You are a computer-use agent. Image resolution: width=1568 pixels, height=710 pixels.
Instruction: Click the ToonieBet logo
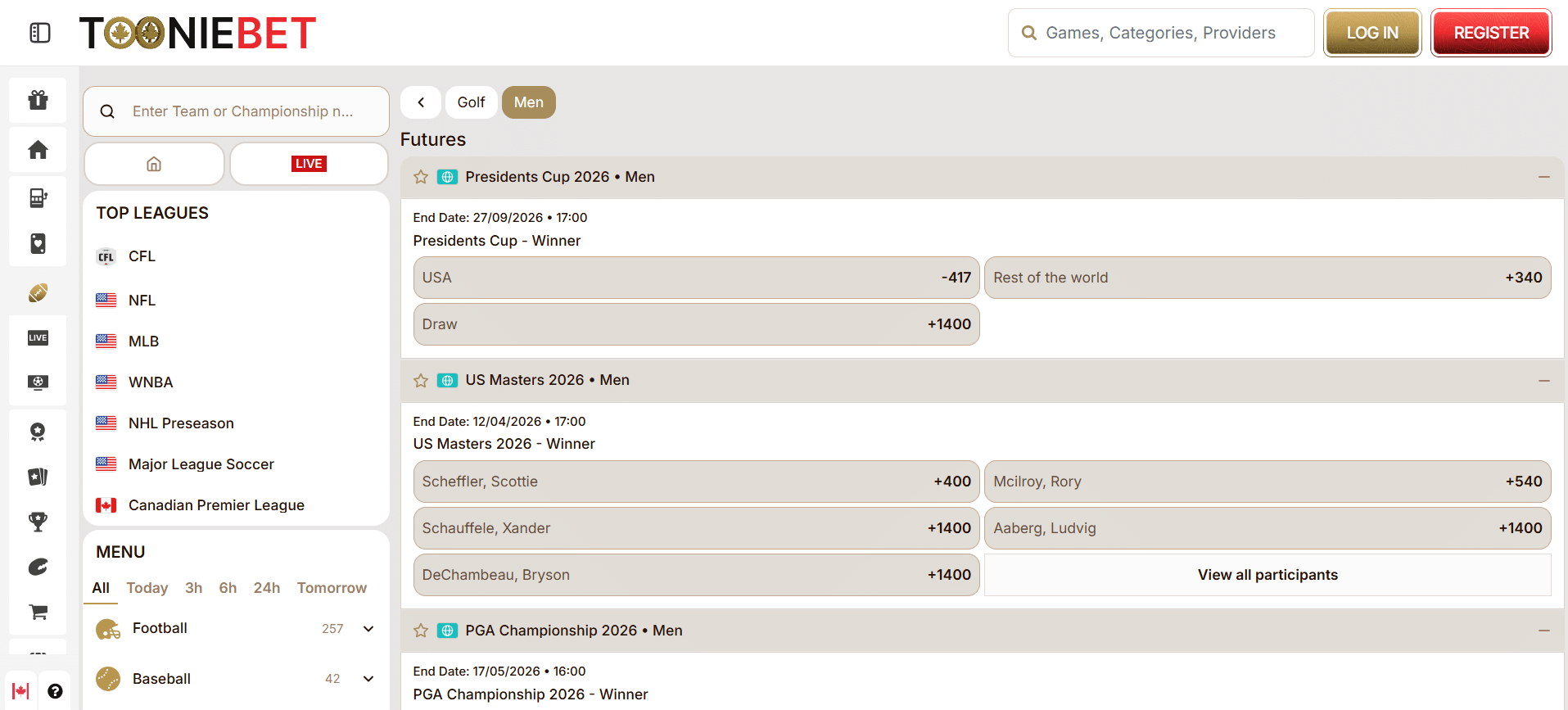point(197,33)
